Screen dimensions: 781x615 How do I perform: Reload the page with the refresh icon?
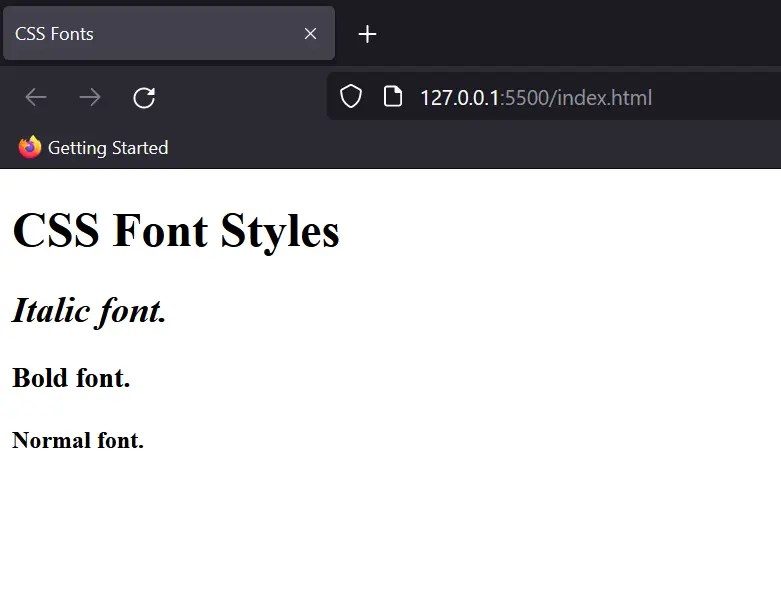click(144, 98)
